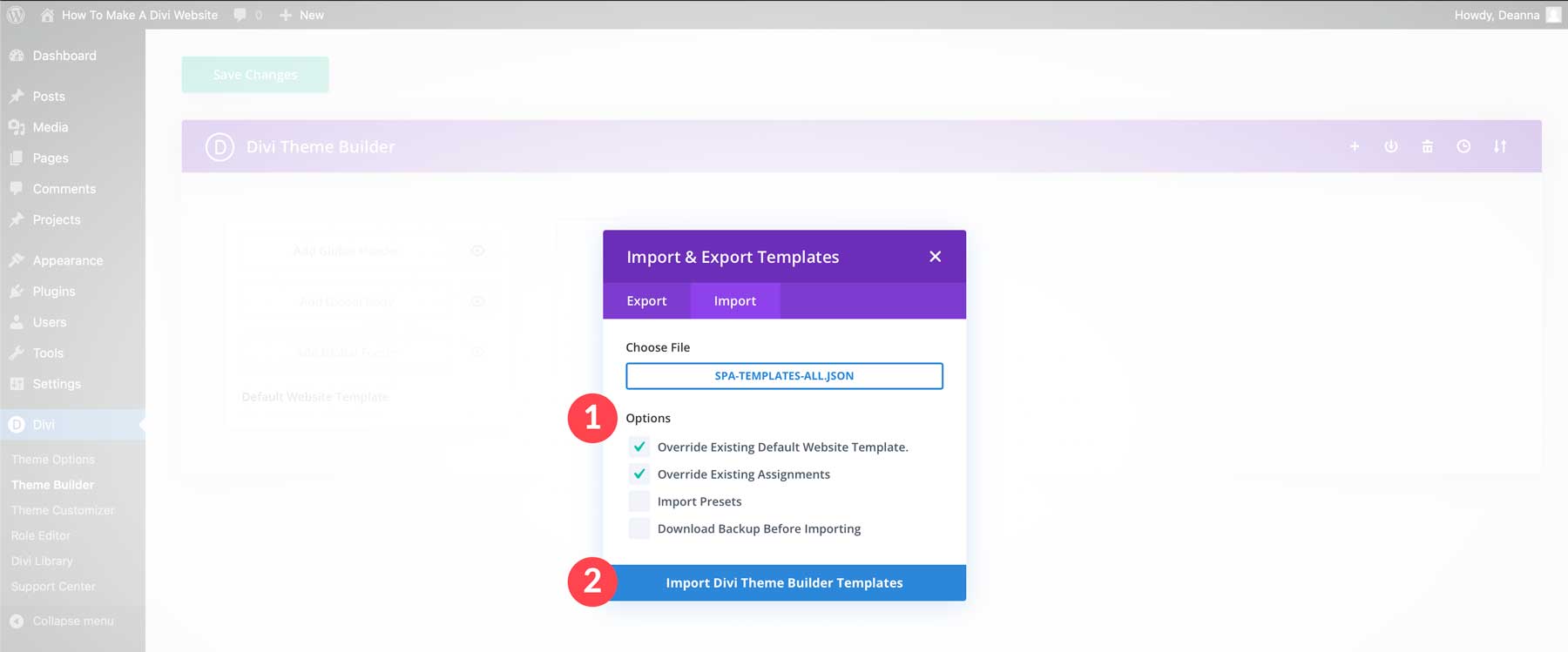Click Add Global Footer area
This screenshot has width=1568, height=652.
346,352
